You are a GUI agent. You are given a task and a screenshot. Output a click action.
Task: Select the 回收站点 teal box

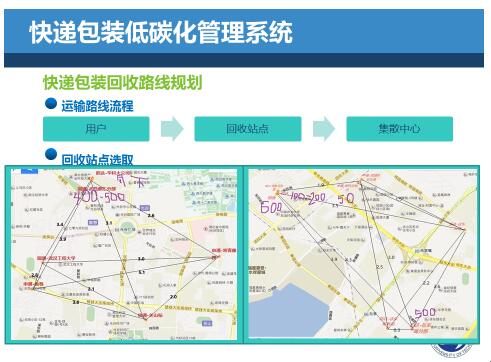coord(248,129)
